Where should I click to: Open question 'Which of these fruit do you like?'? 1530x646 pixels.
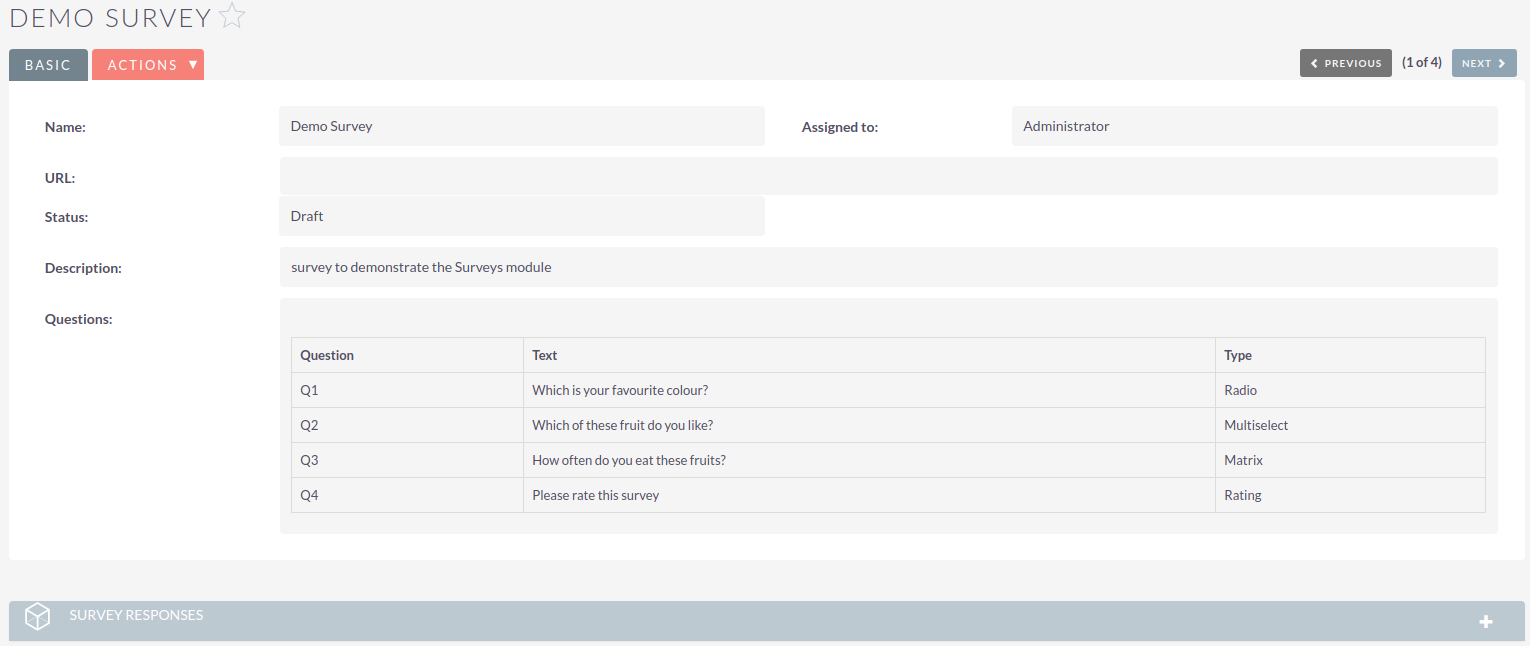point(622,424)
